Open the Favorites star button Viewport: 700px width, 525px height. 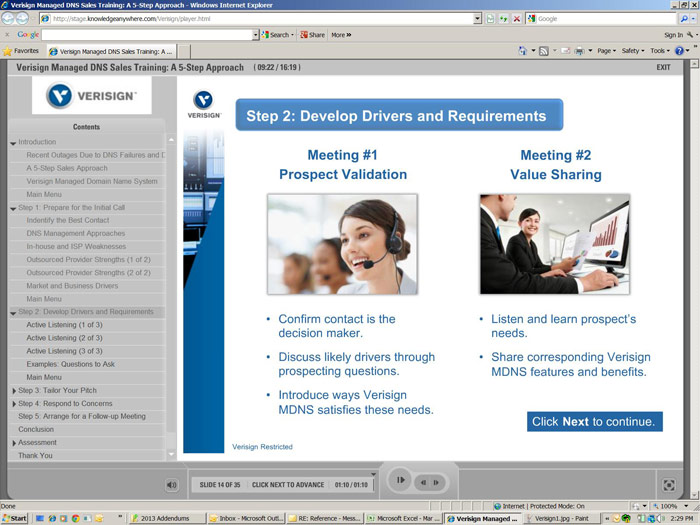coord(22,50)
